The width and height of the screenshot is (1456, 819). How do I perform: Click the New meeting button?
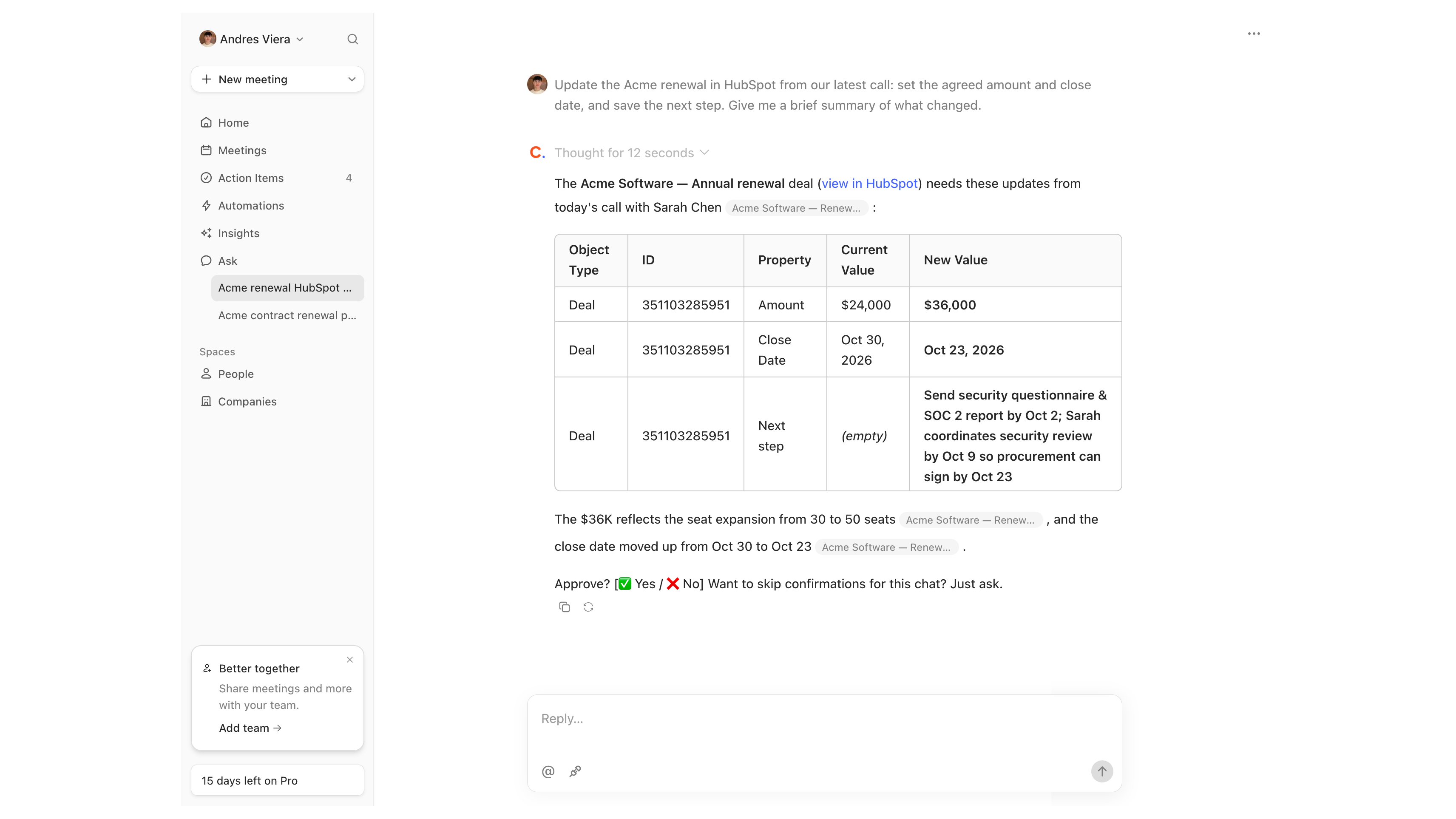coord(277,79)
